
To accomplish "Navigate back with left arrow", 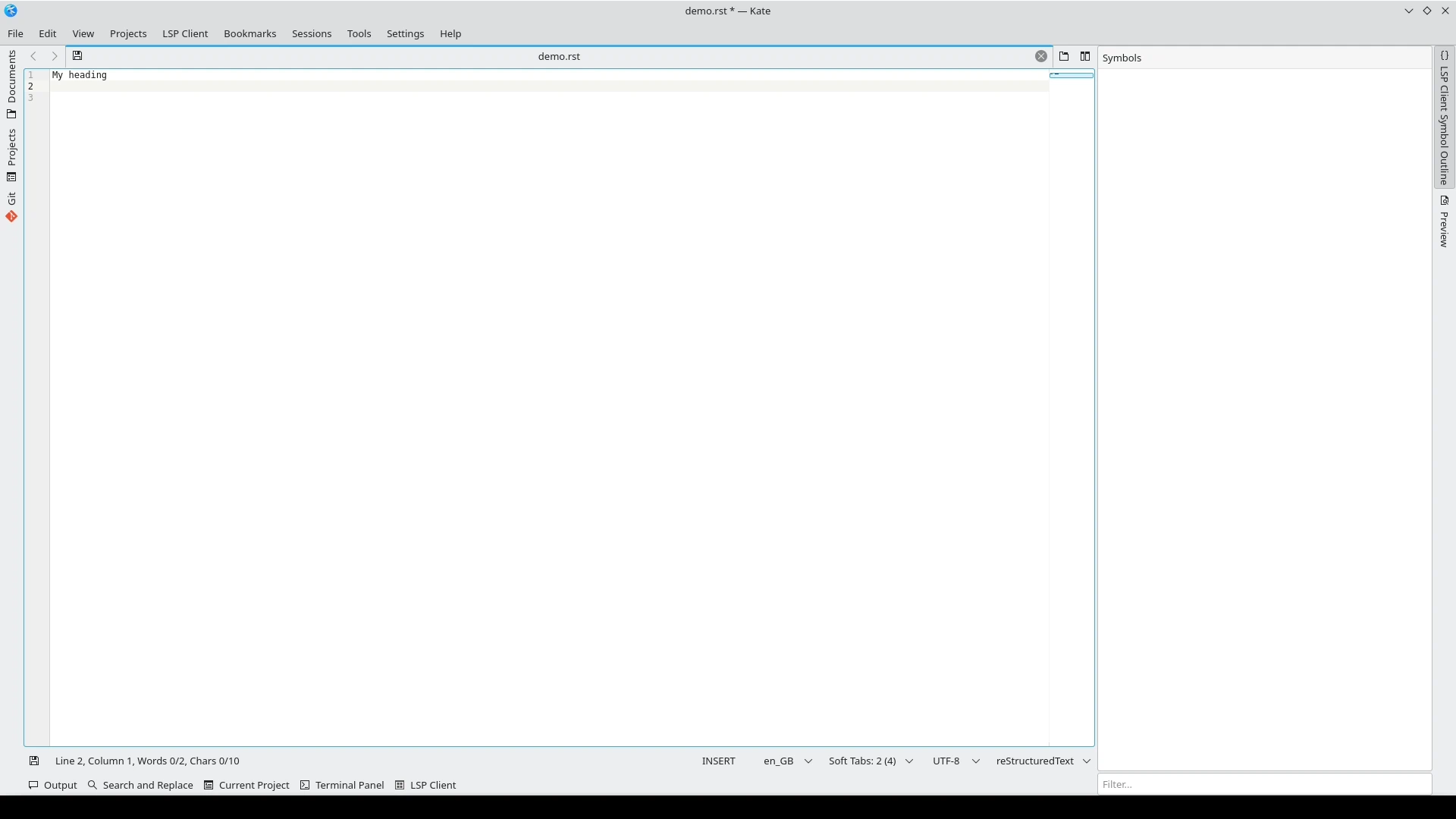I will tap(33, 56).
